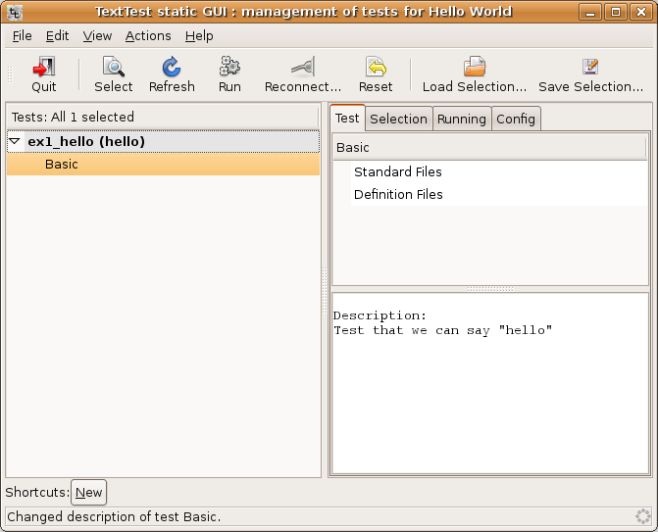Select the Basic test in tree
Viewport: 658px width, 532px height.
click(x=163, y=164)
